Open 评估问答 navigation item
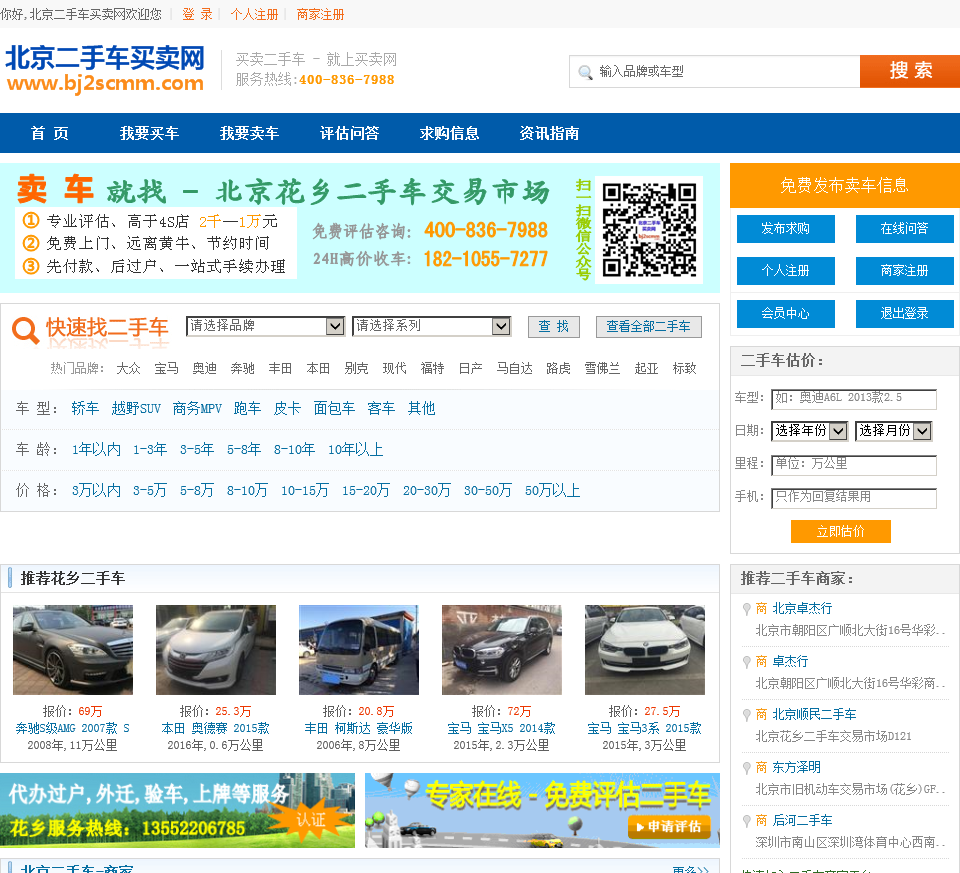This screenshot has height=873, width=960. coord(350,133)
